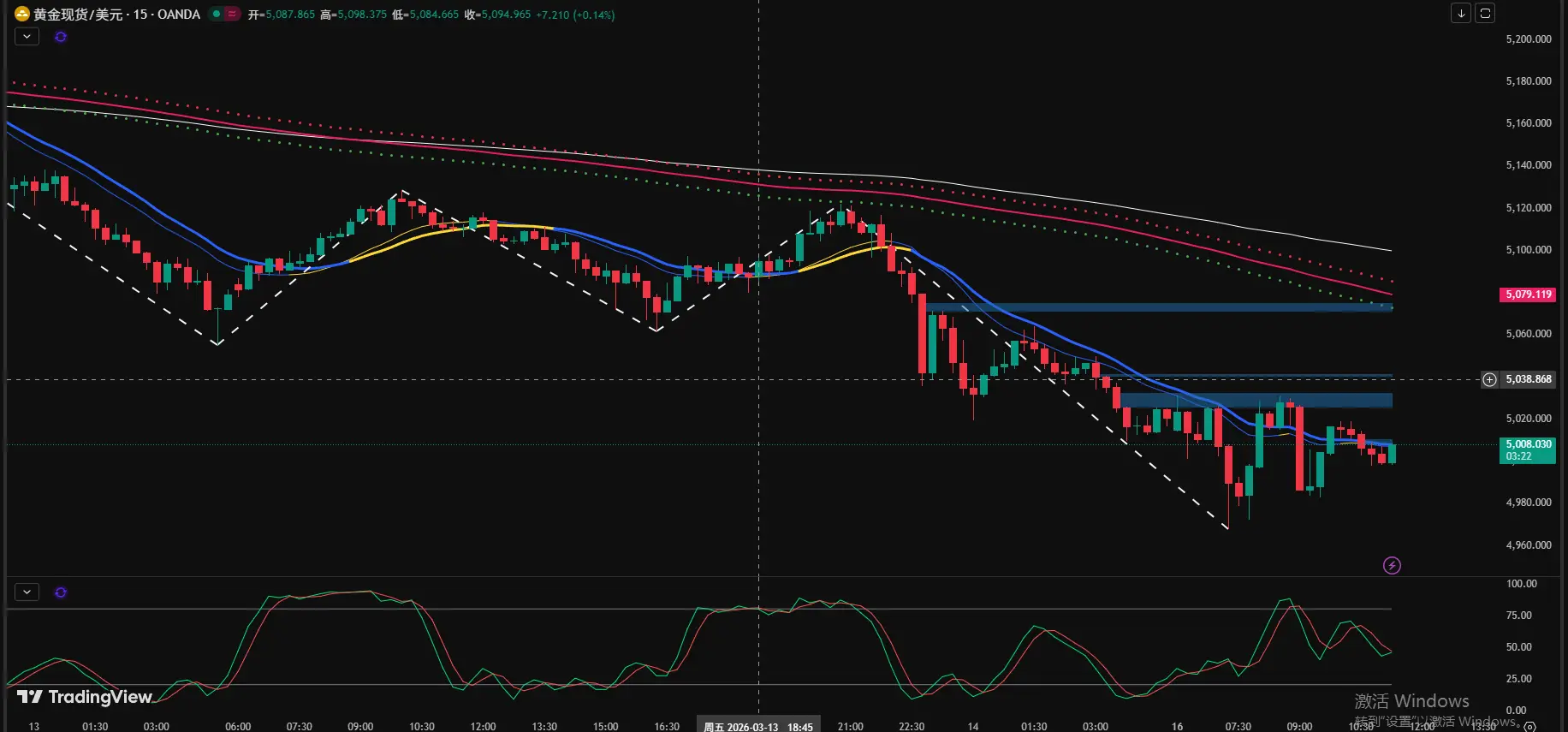Click the down-arrow button at chart top right
This screenshot has width=1568, height=732.
(x=1461, y=13)
